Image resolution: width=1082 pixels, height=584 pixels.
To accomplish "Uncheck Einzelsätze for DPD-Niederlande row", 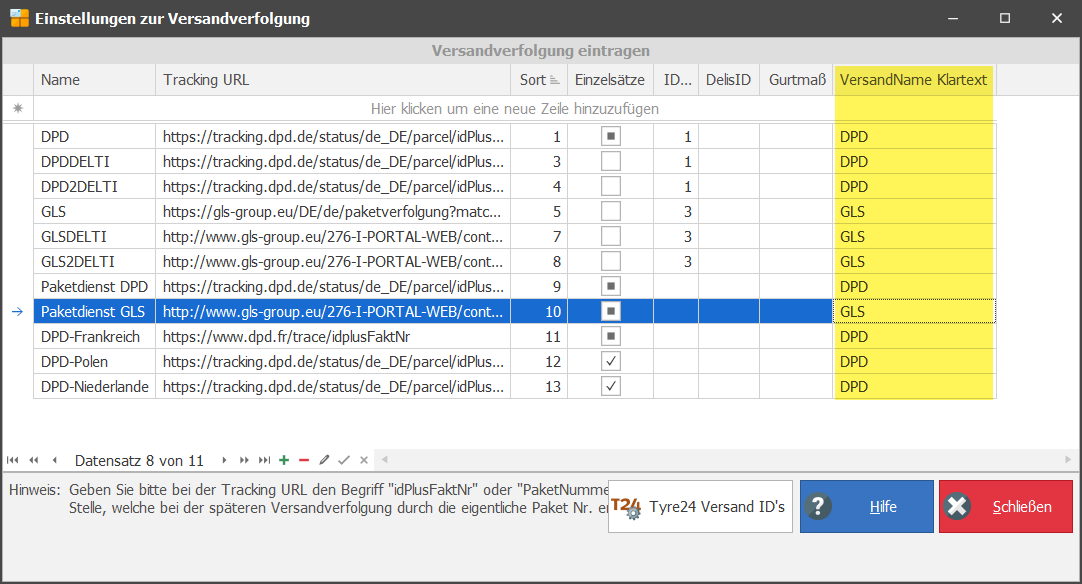I will coord(611,386).
